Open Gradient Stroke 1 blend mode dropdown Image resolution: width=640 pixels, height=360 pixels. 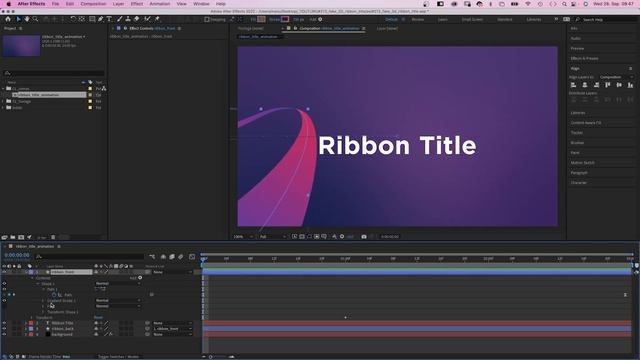tap(118, 300)
